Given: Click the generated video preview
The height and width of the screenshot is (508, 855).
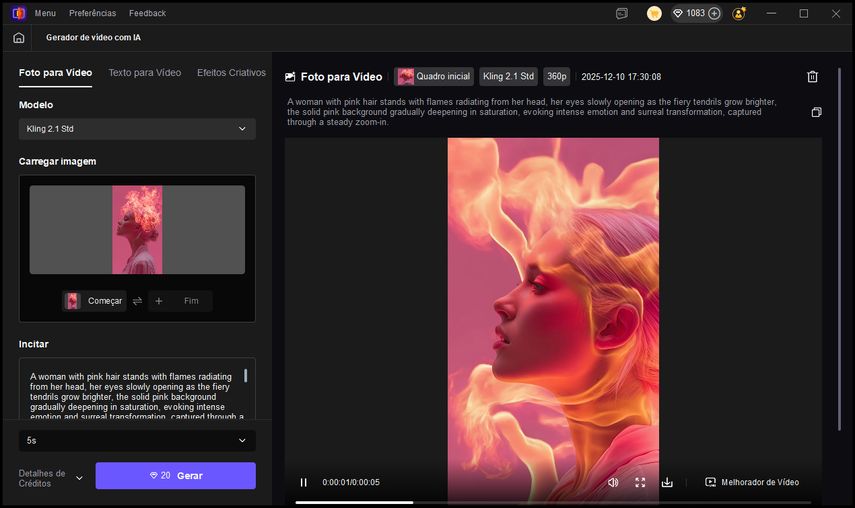Looking at the screenshot, I should pos(553,319).
